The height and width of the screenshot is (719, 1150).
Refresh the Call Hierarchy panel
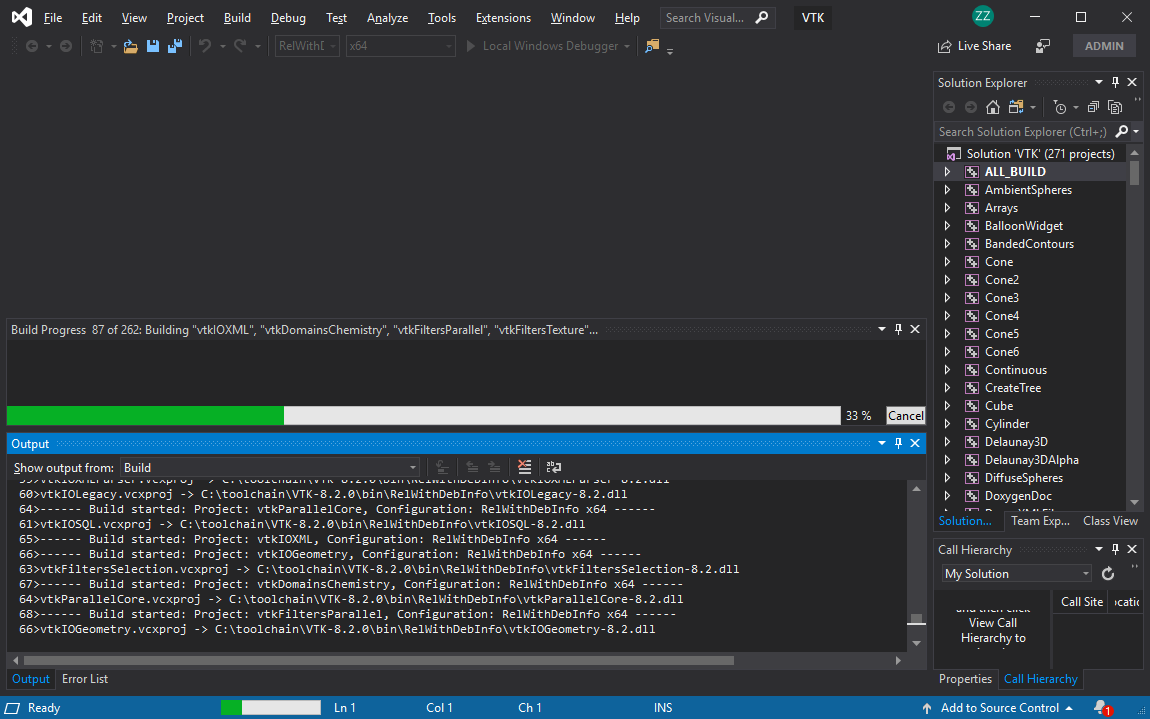click(1108, 574)
